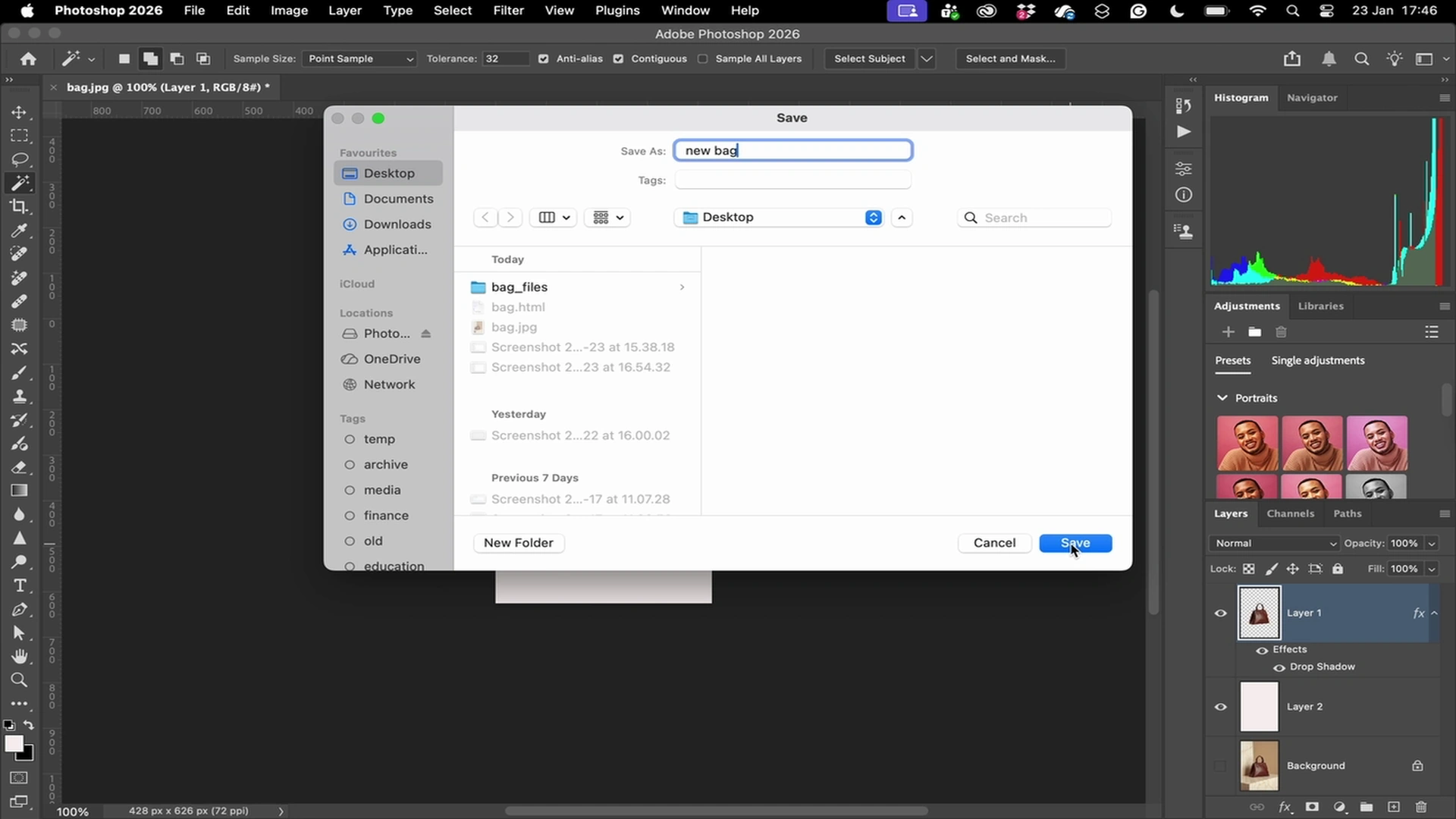Click the New Folder button
1456x819 pixels.
519,543
